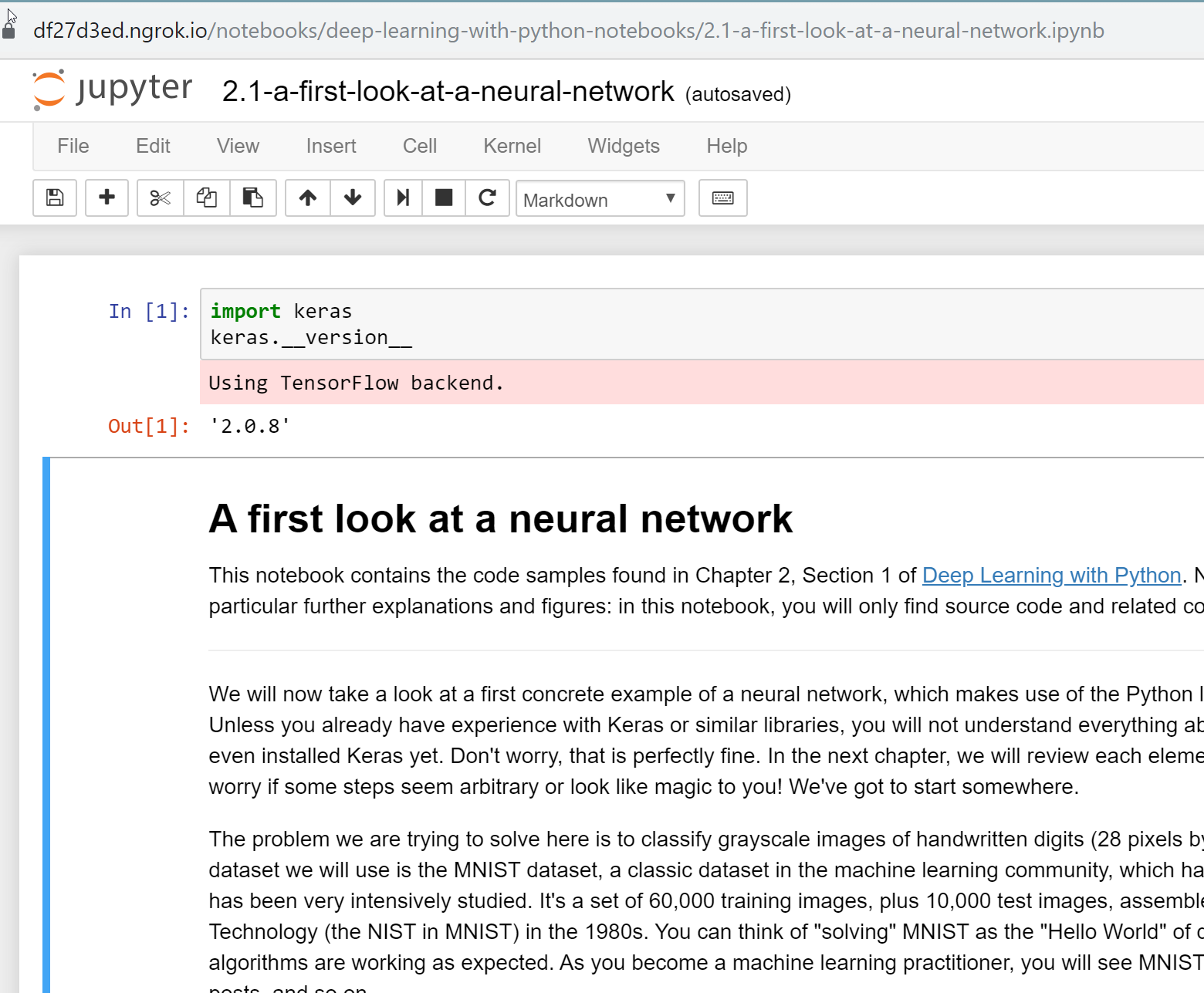1204x993 pixels.
Task: Click the '2.0.8' output value
Action: tap(249, 426)
